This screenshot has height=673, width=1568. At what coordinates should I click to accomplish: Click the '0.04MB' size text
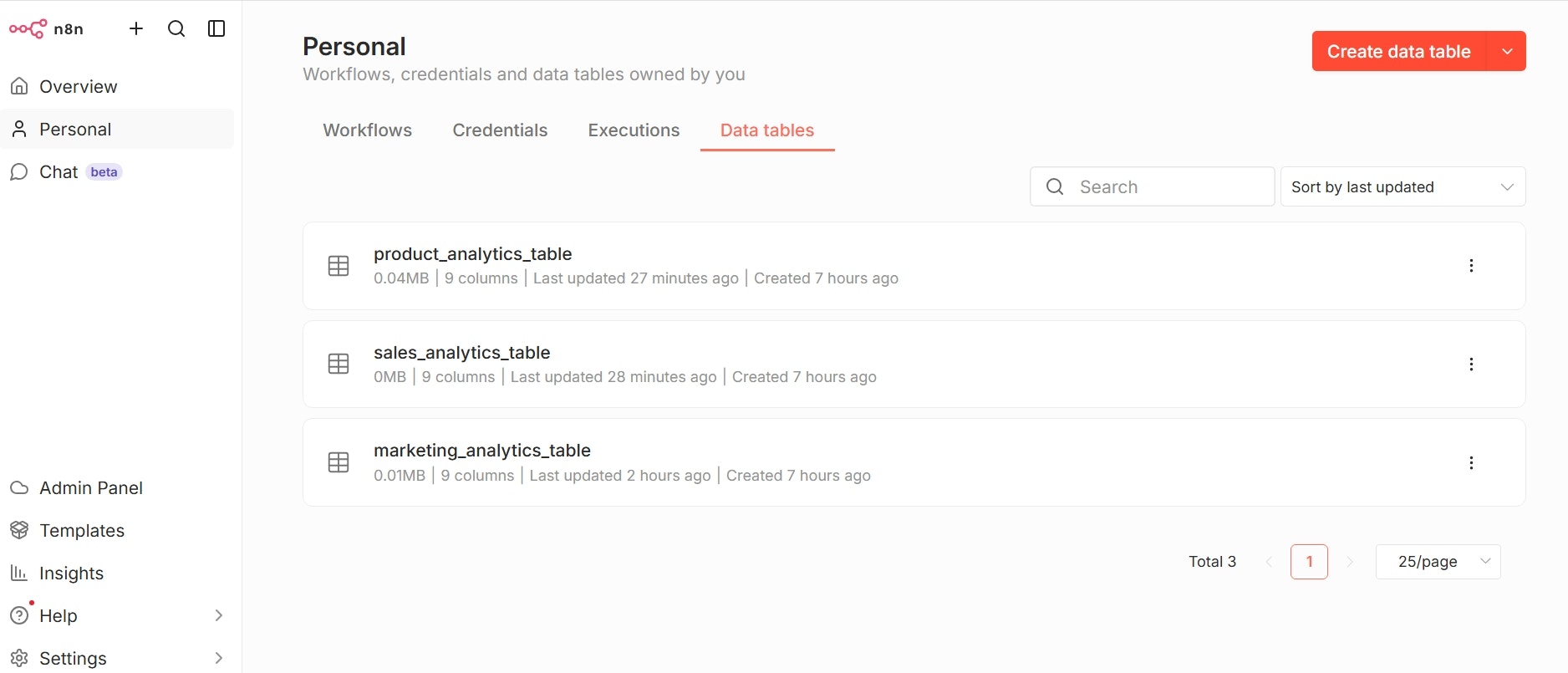pyautogui.click(x=401, y=278)
